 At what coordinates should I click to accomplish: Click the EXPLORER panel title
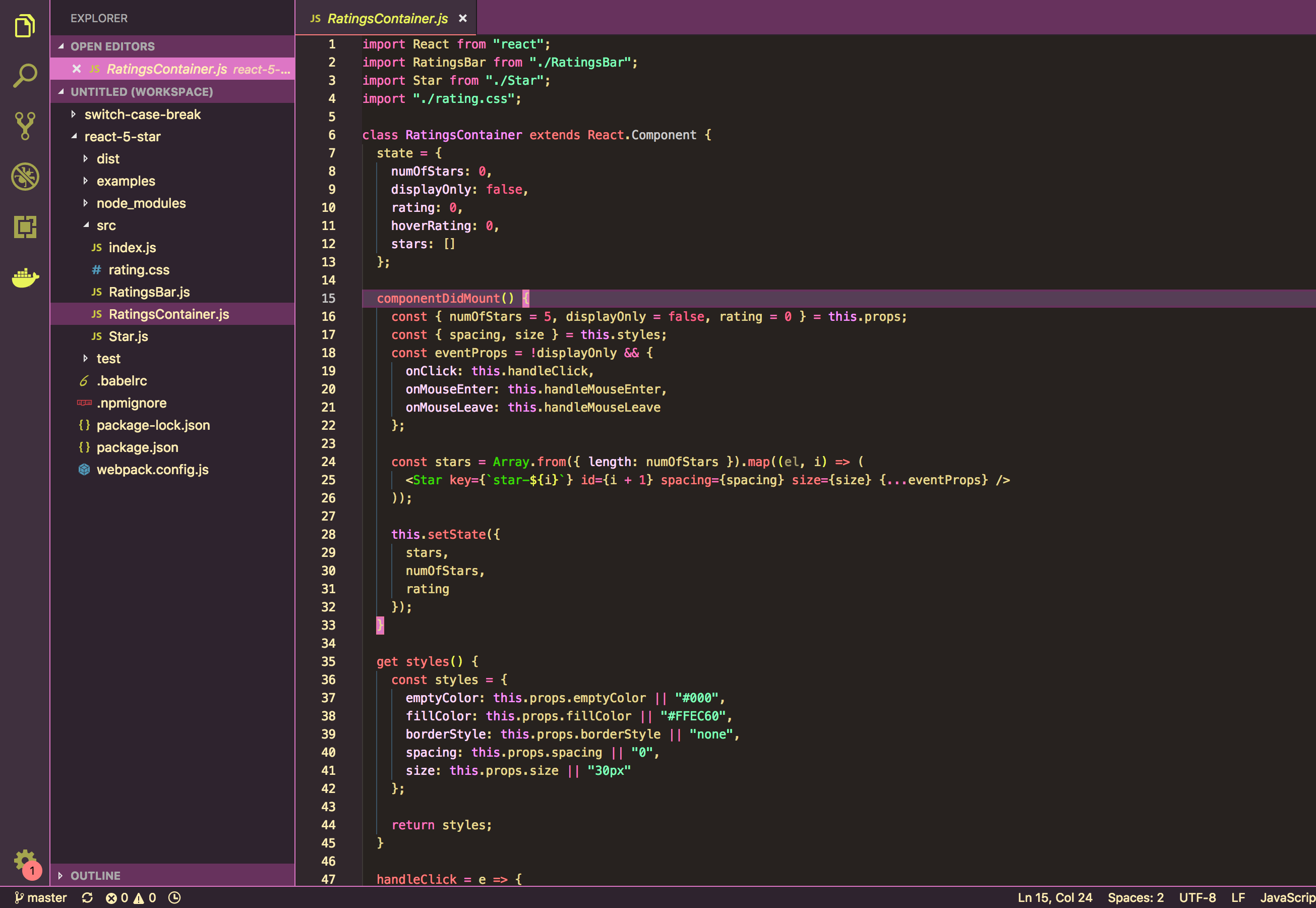click(99, 18)
